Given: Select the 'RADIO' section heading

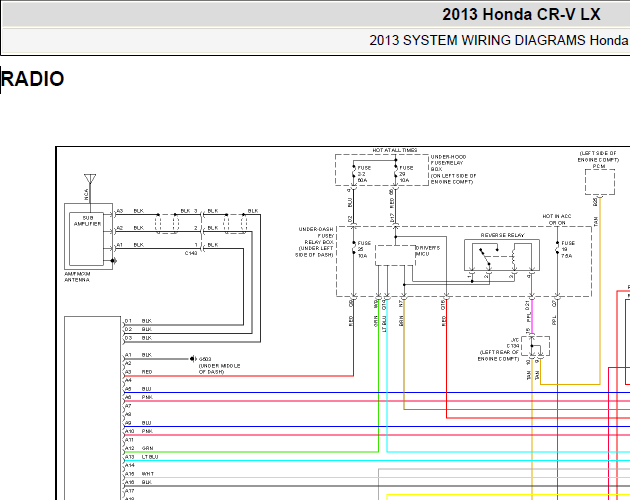Looking at the screenshot, I should tap(33, 79).
